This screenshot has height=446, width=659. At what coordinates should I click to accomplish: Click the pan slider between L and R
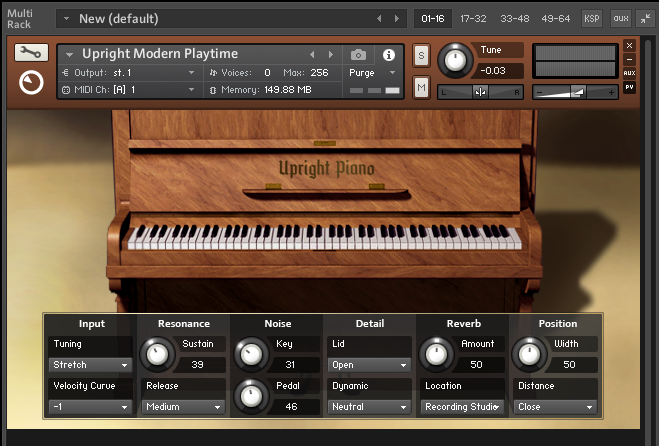480,92
